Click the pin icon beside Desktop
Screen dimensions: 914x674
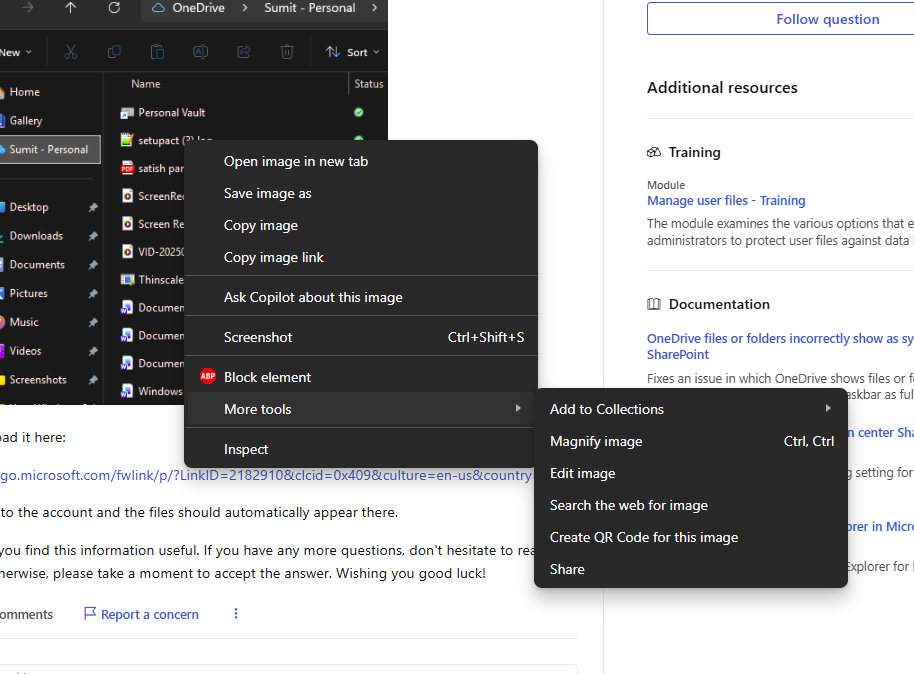click(93, 207)
